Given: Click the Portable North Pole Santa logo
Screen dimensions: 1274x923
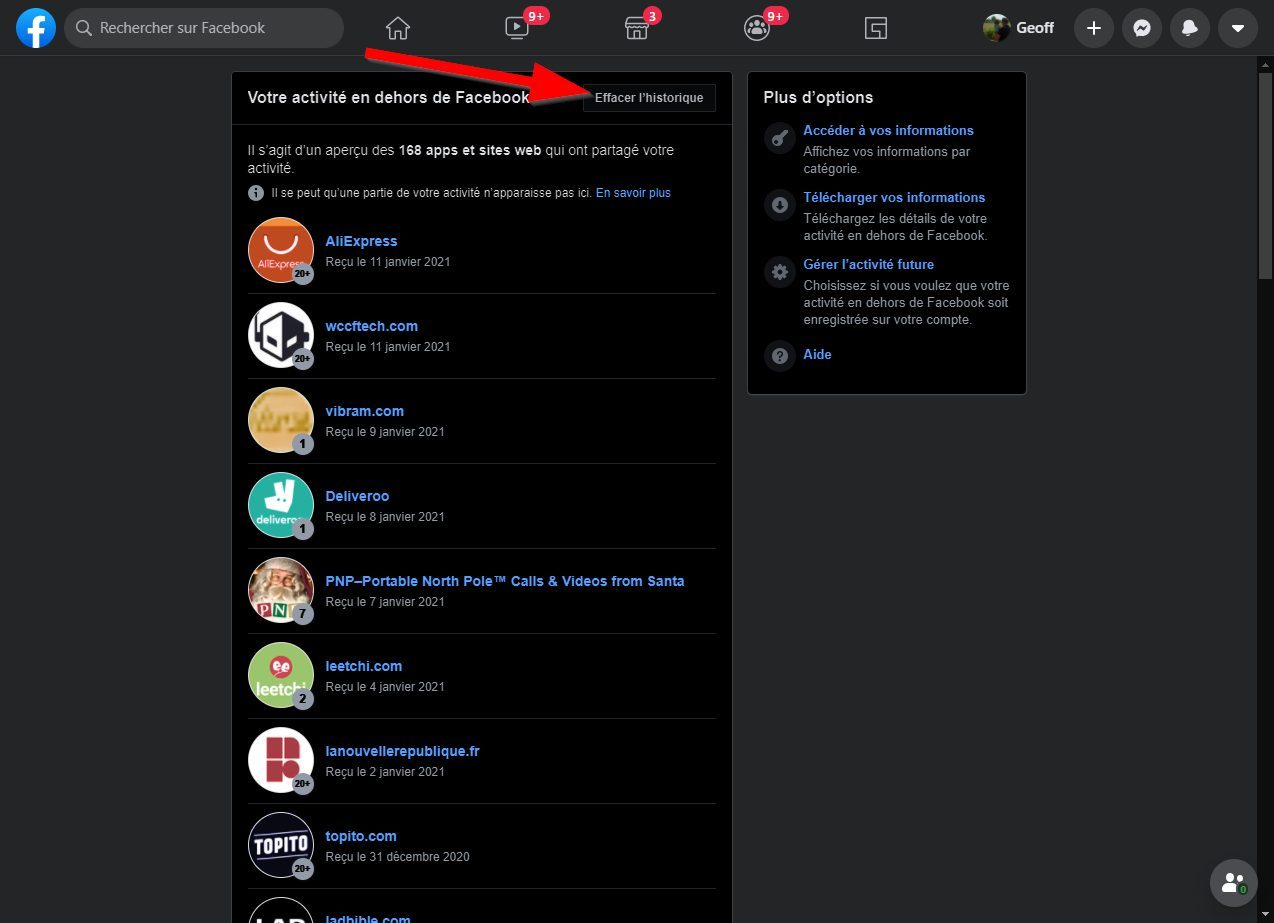Looking at the screenshot, I should tap(281, 590).
